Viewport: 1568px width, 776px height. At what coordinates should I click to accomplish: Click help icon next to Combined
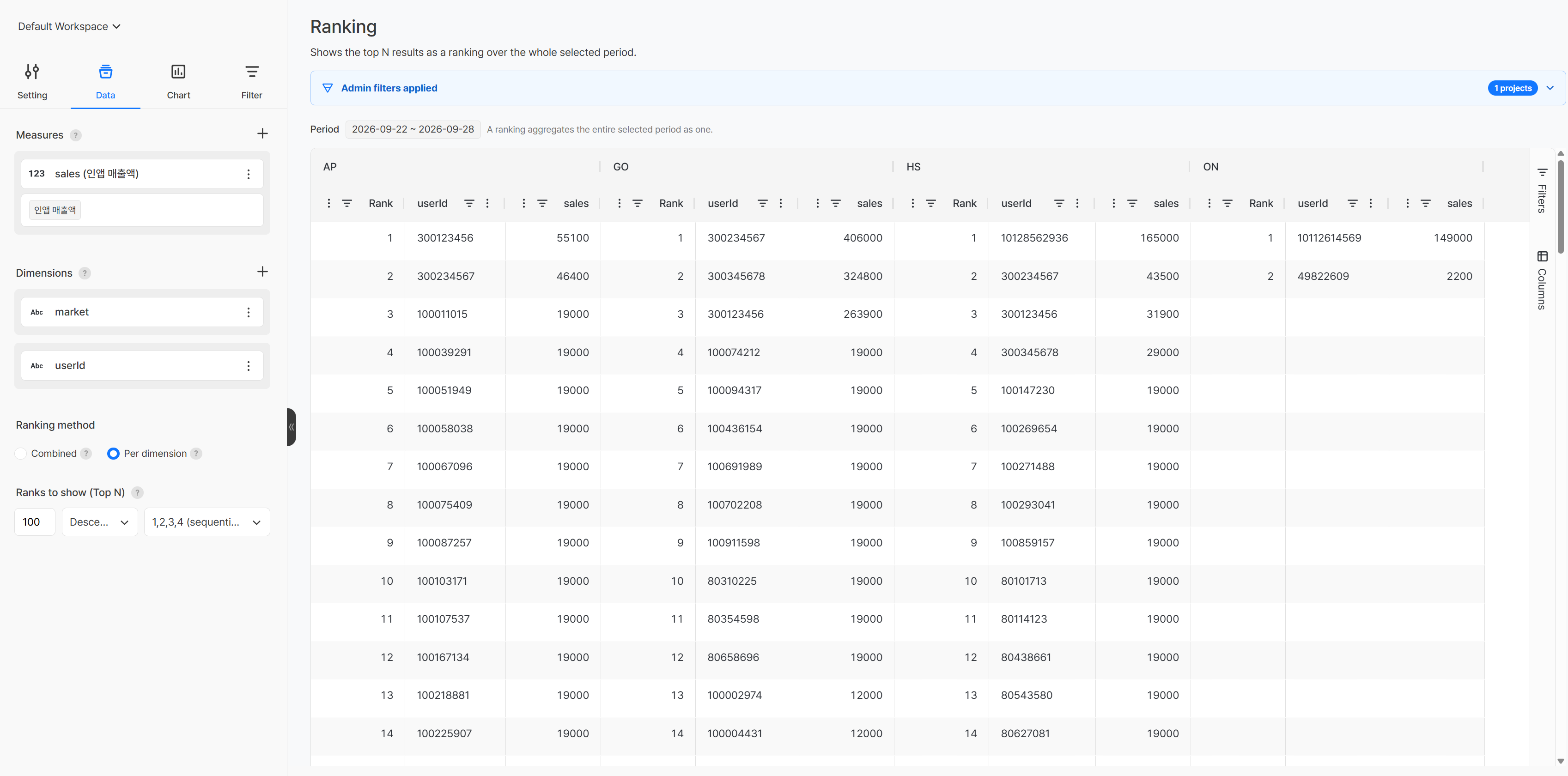point(86,454)
